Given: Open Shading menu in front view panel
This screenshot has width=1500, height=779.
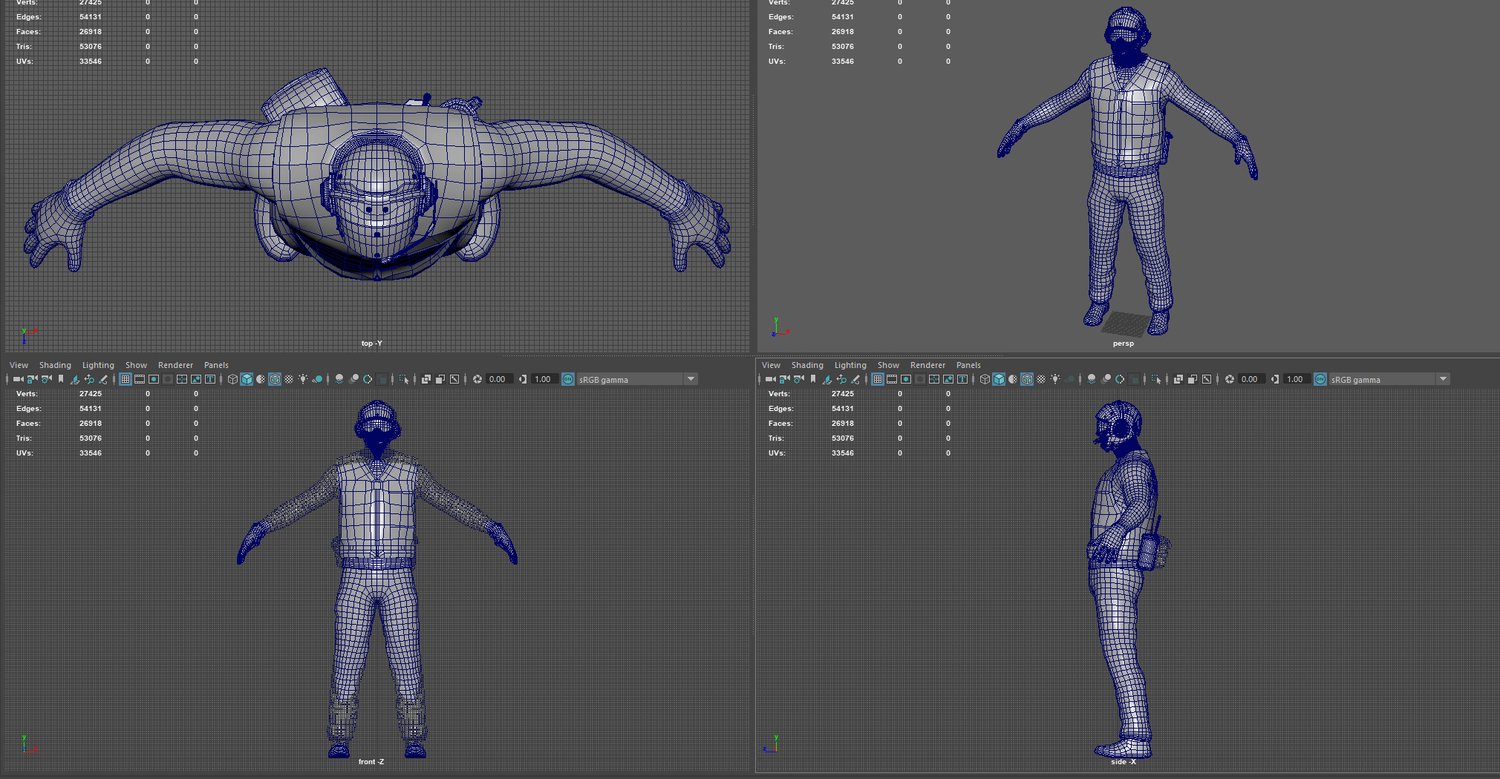Looking at the screenshot, I should [55, 365].
